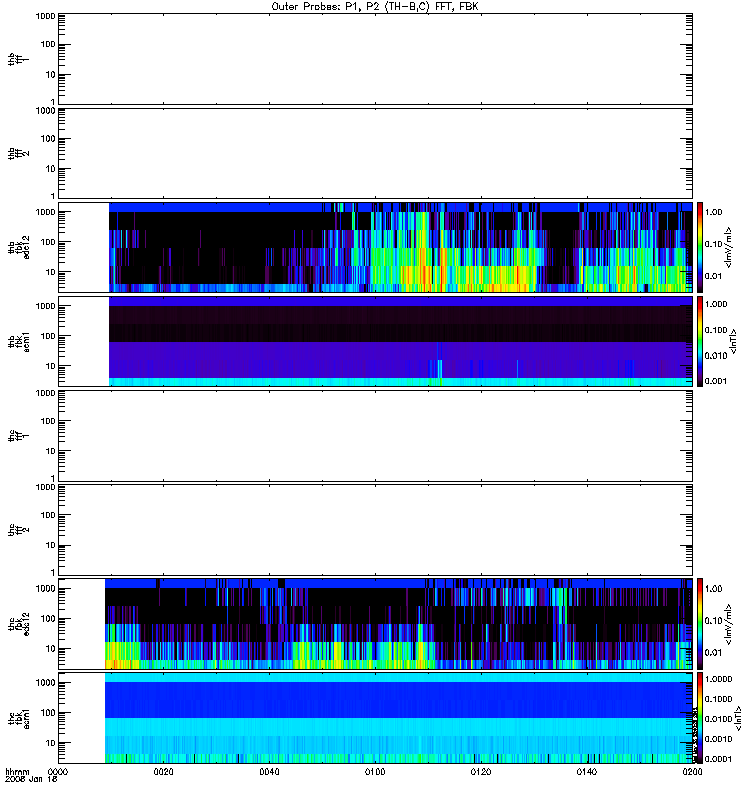
Task: Click the empty thc FFT panel numbered 2
Action: [376, 530]
